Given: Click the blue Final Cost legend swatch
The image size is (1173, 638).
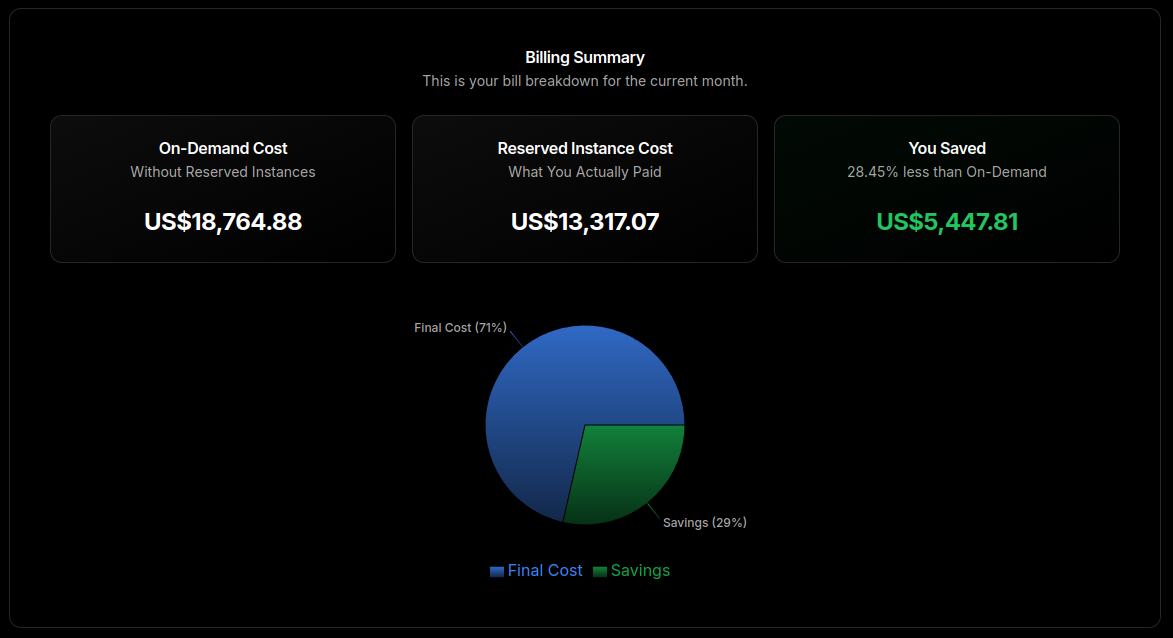Looking at the screenshot, I should pyautogui.click(x=496, y=570).
